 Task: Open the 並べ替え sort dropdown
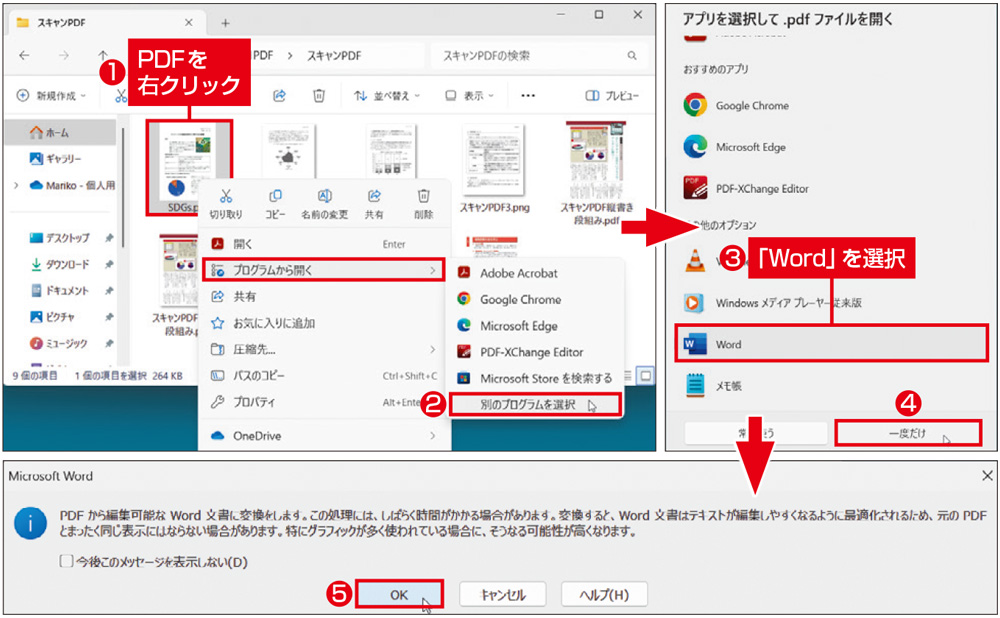(384, 95)
